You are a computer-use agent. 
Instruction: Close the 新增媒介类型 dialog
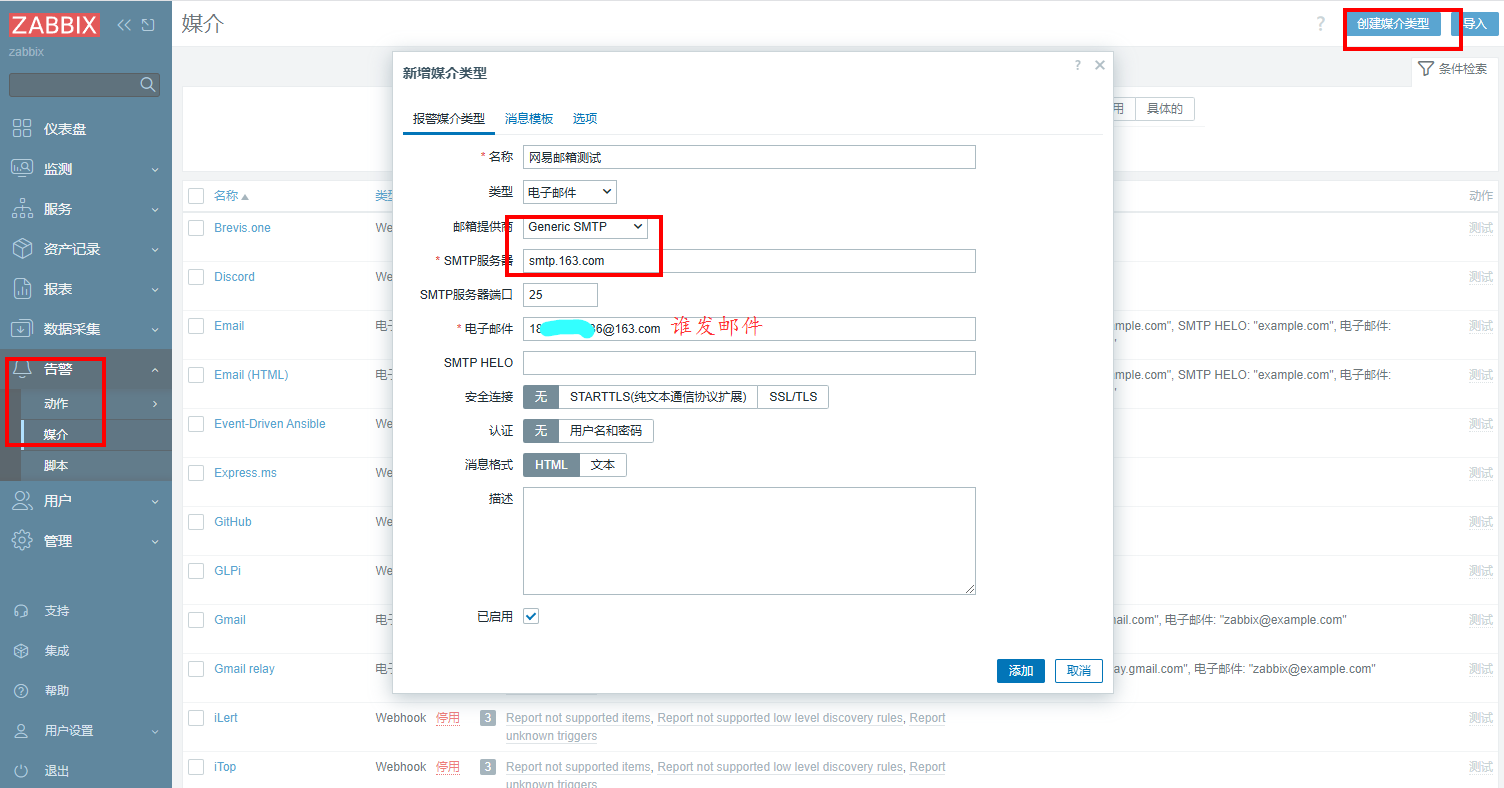(x=1100, y=65)
